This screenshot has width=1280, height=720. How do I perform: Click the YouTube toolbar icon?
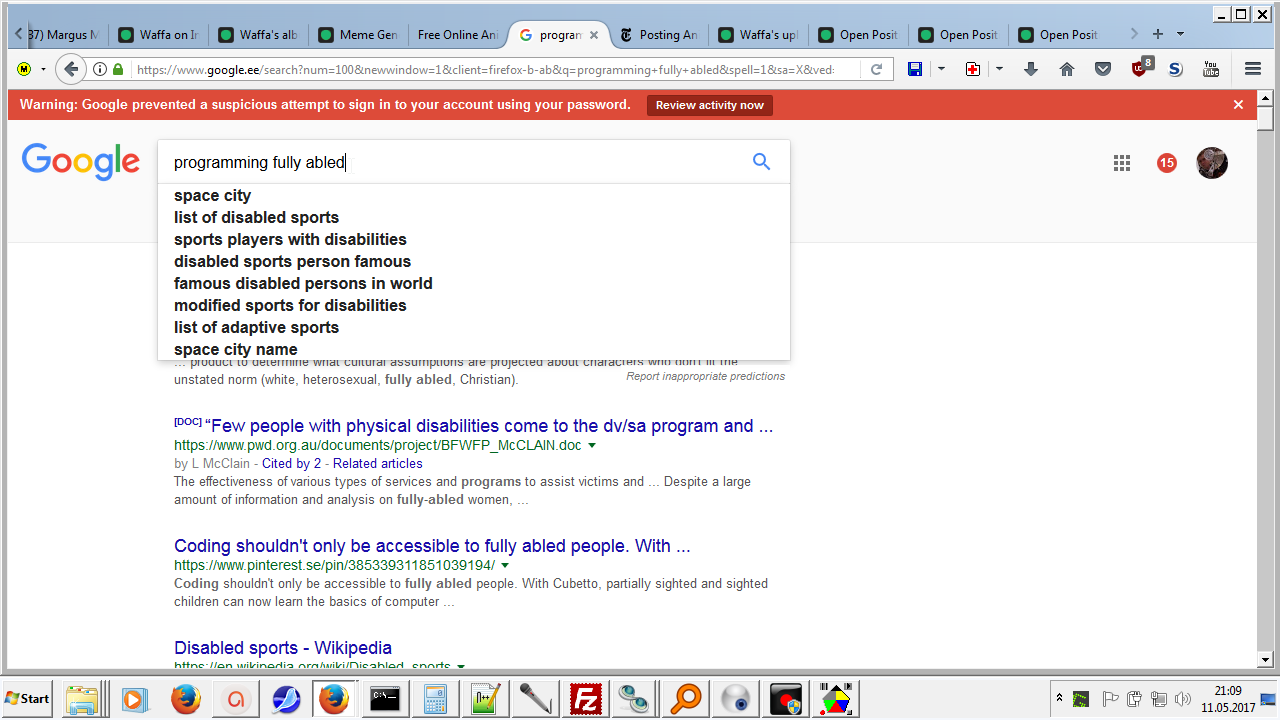point(1211,69)
